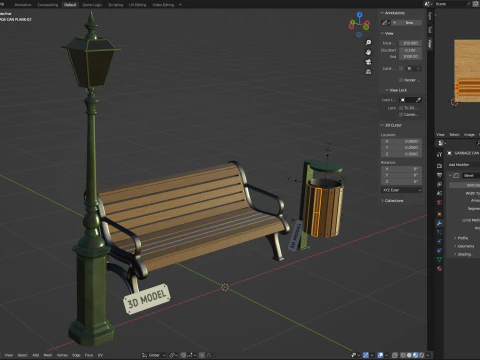480x360 pixels.
Task: Open the Physics properties tab
Action: (x=439, y=241)
